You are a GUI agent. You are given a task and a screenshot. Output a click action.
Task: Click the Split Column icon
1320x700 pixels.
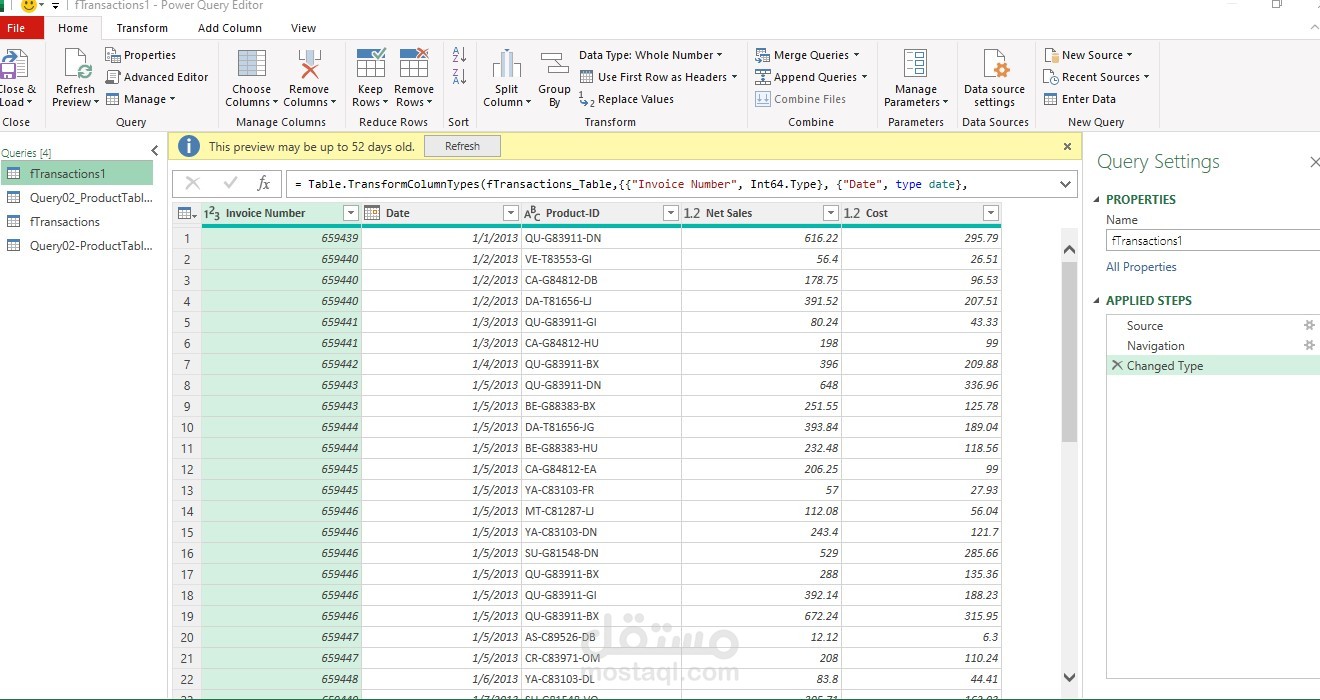click(x=507, y=64)
